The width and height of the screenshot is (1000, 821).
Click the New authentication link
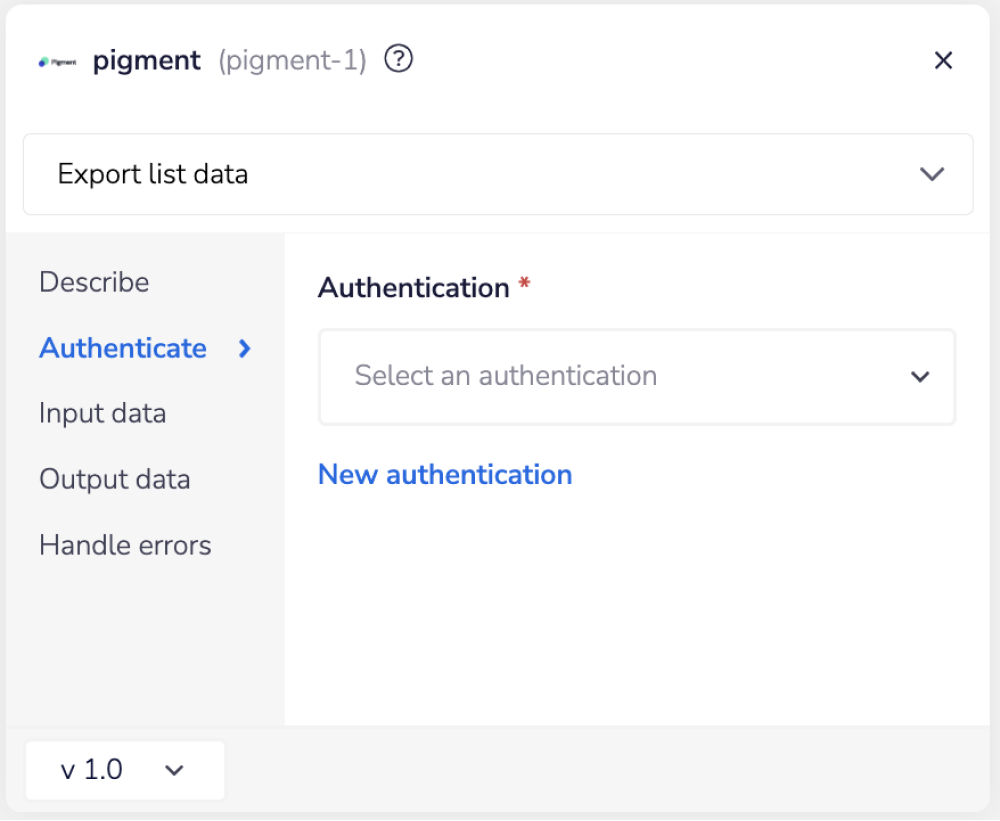click(x=445, y=474)
